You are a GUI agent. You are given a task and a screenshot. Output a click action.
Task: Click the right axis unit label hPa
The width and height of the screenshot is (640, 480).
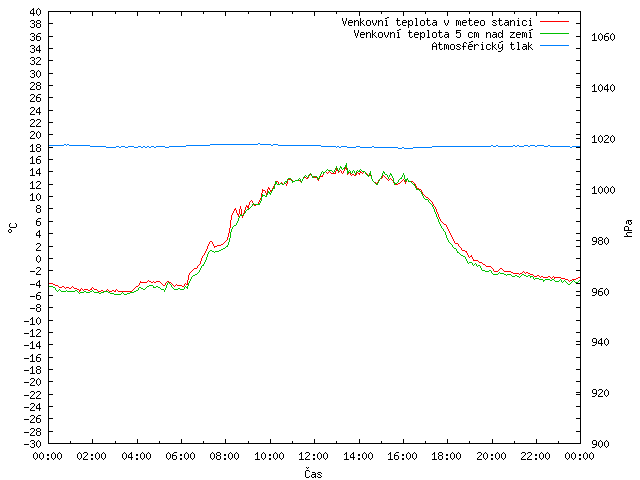(x=628, y=228)
